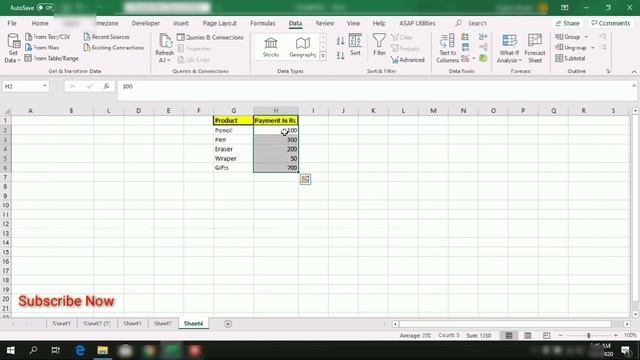Insert function fx button
Screen dimensions: 640x360
[106, 86]
